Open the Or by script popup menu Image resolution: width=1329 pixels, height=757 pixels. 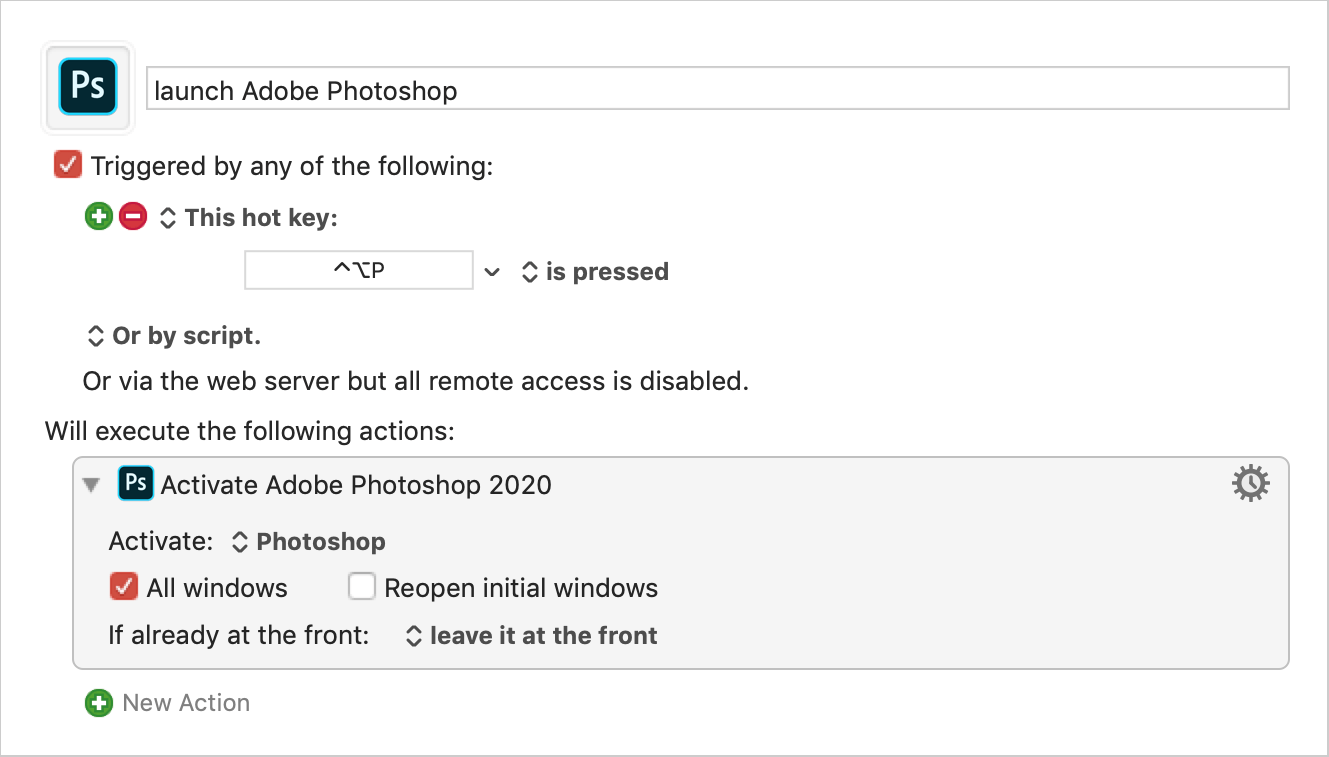(175, 336)
